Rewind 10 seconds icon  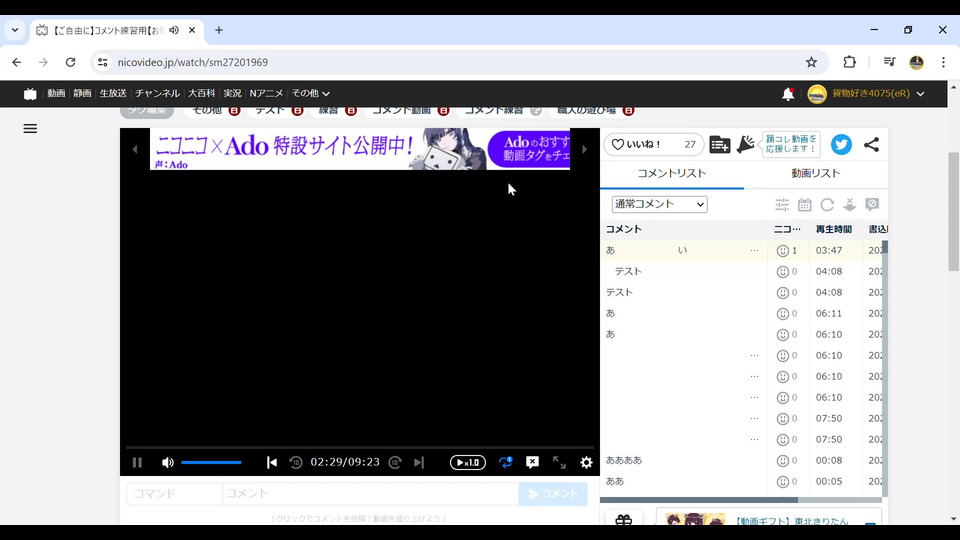(296, 462)
